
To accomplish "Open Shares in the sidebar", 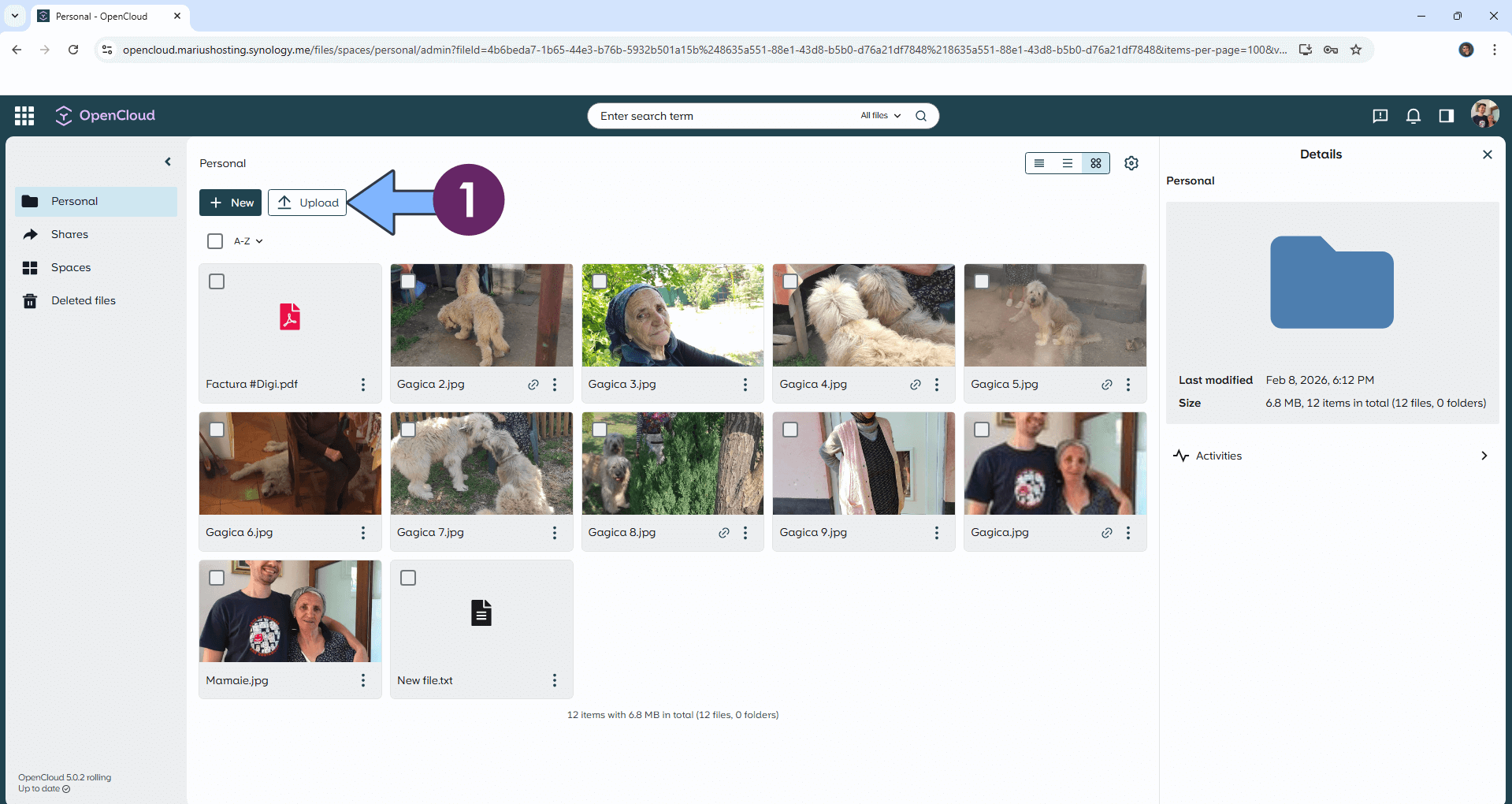I will 69,234.
